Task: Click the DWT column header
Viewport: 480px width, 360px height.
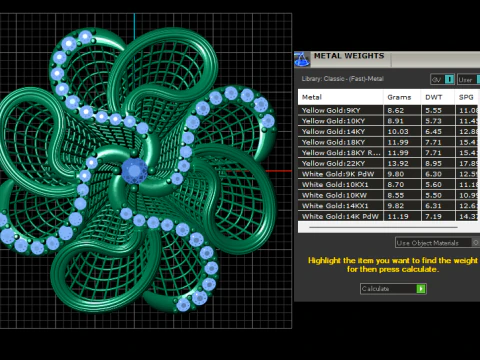Action: point(438,97)
